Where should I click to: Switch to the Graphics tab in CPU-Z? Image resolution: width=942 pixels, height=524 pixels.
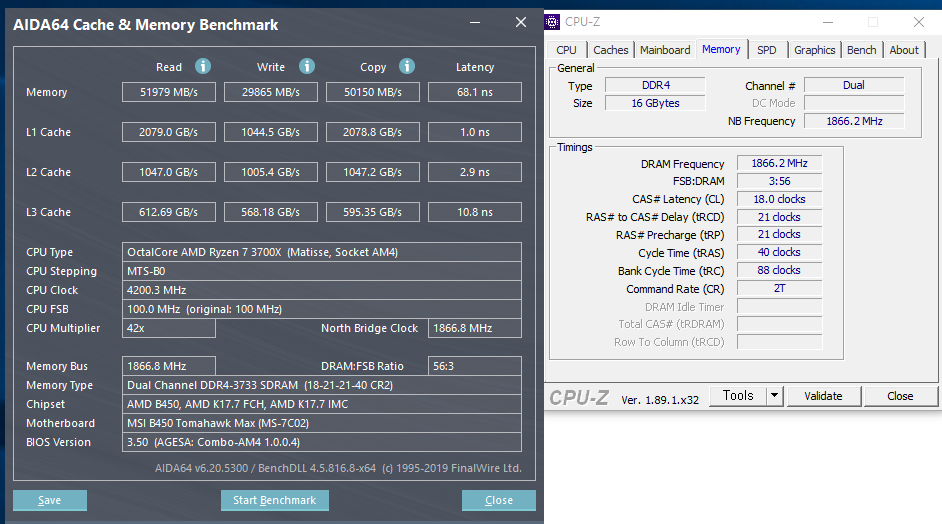815,50
